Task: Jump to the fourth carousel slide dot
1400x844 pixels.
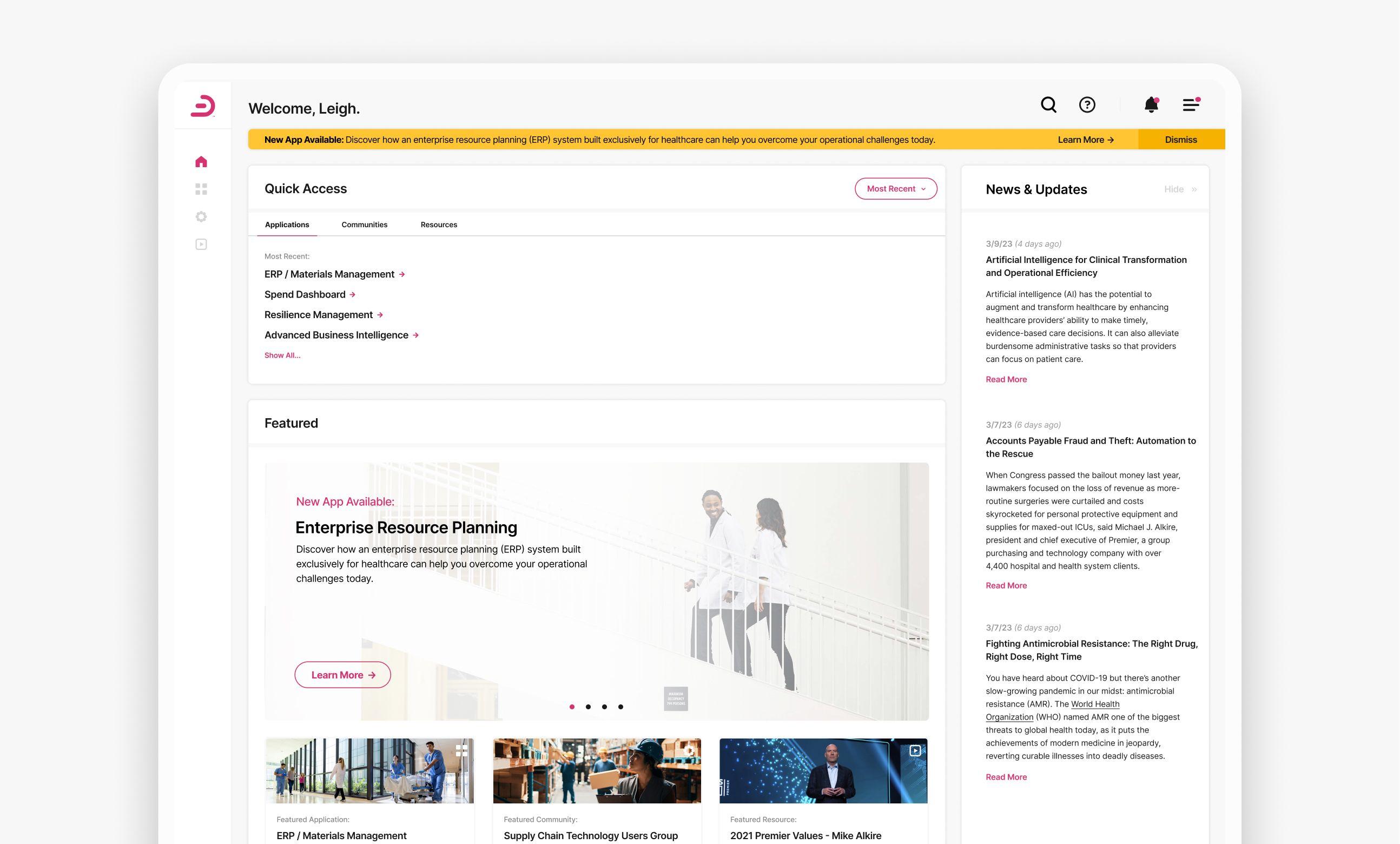Action: (x=620, y=707)
